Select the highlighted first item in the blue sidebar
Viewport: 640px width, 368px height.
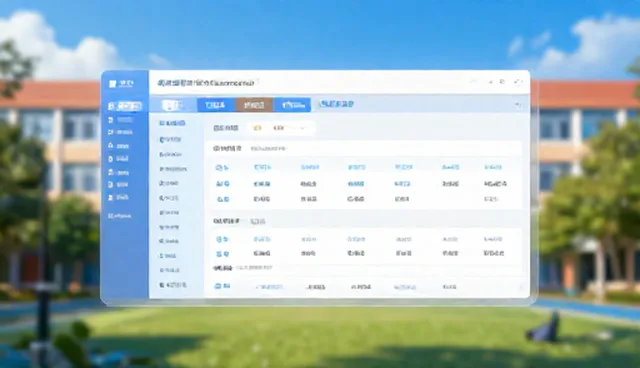pos(125,106)
